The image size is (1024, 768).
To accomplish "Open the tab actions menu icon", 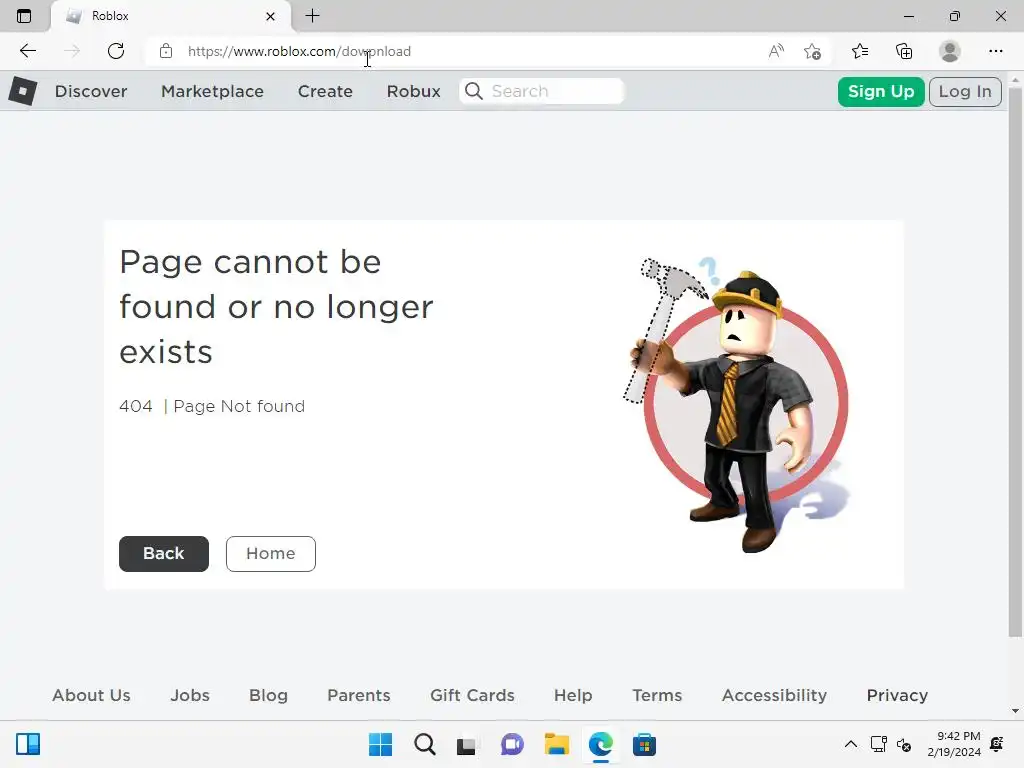I will point(24,16).
